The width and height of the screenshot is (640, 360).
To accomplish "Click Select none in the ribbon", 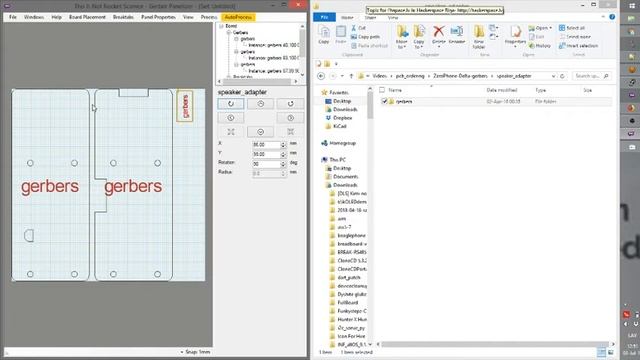I will point(575,37).
